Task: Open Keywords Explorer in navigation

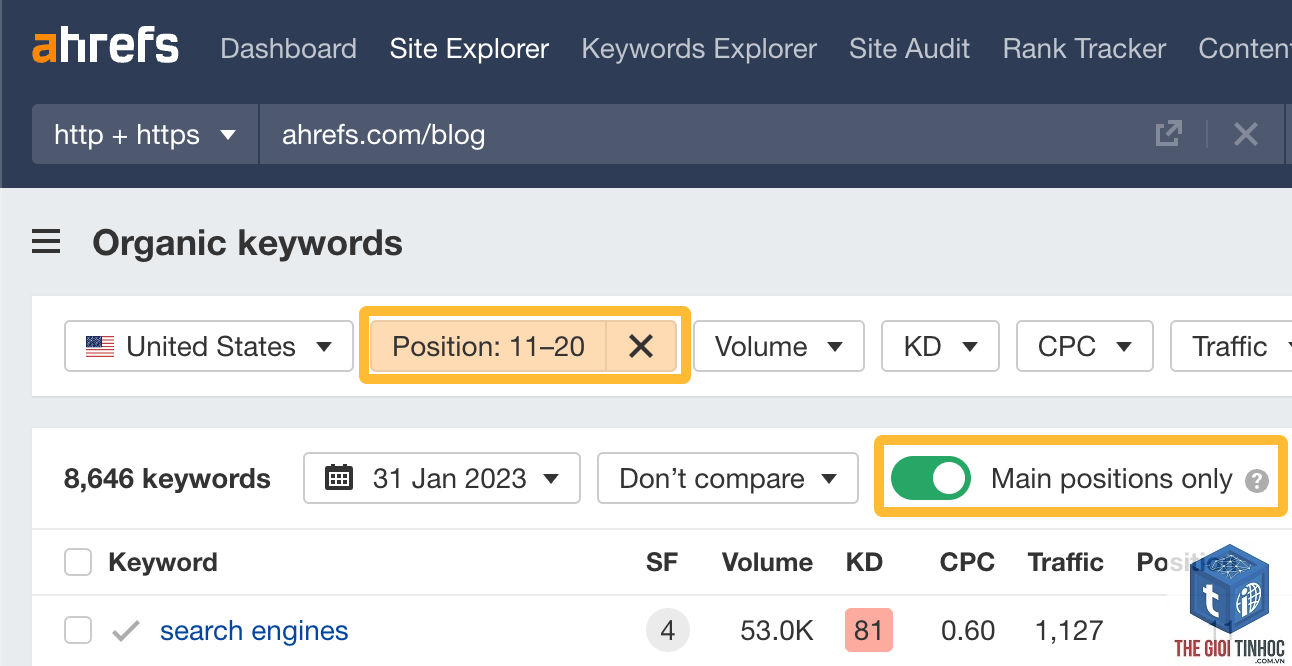Action: [699, 48]
